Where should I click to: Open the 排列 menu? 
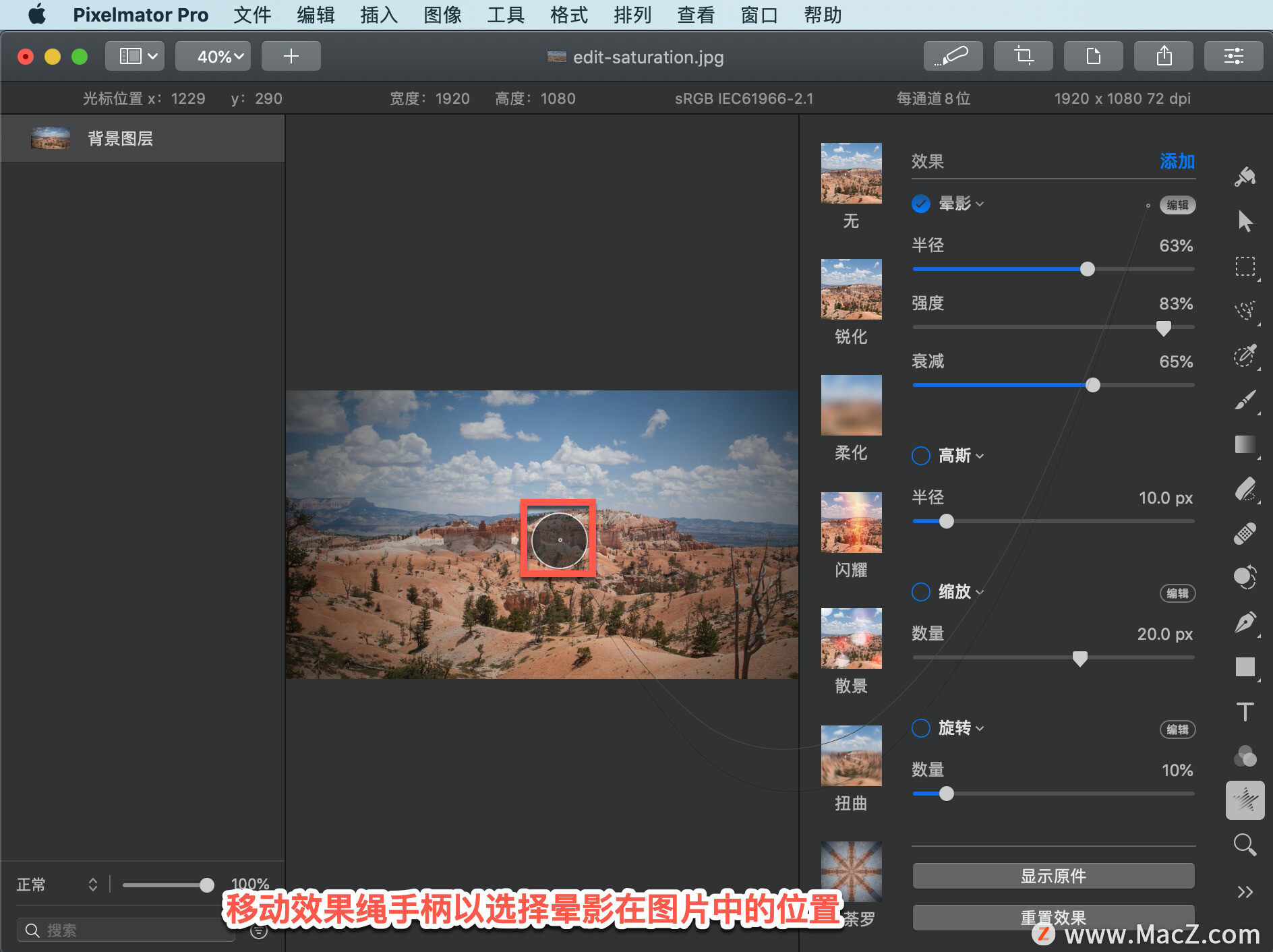pos(632,15)
